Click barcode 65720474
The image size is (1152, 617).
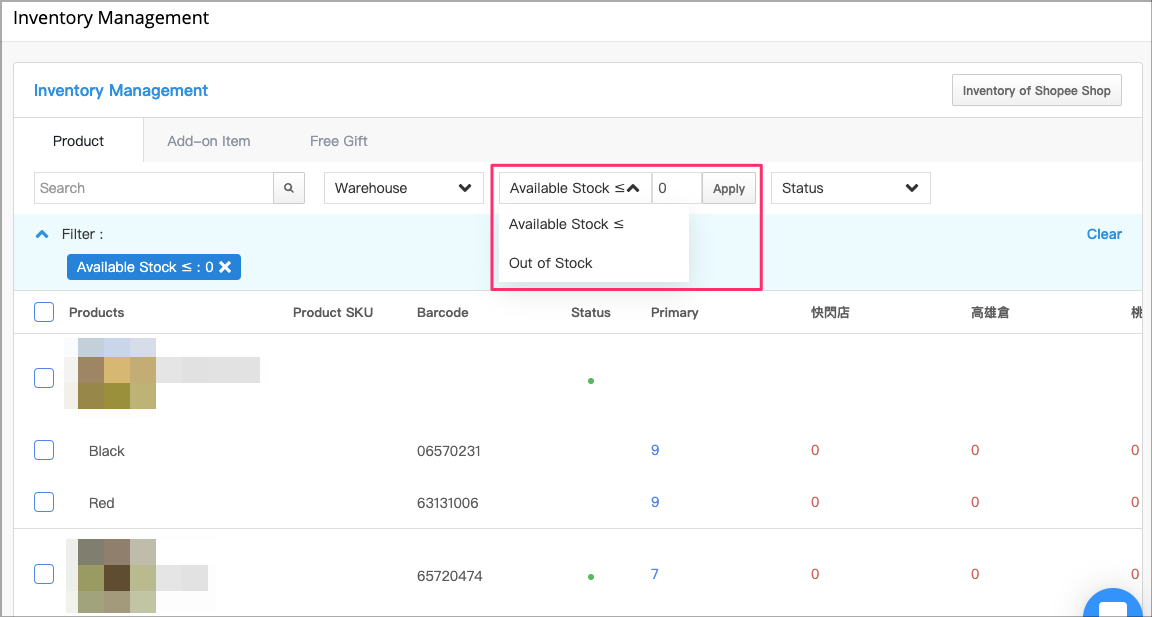(x=450, y=576)
